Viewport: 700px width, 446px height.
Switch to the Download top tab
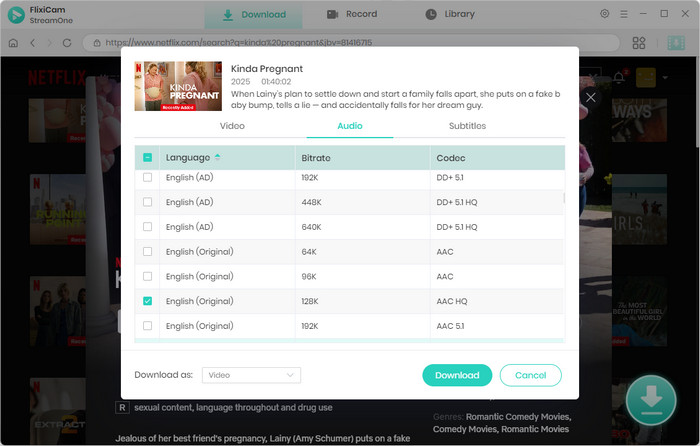254,15
